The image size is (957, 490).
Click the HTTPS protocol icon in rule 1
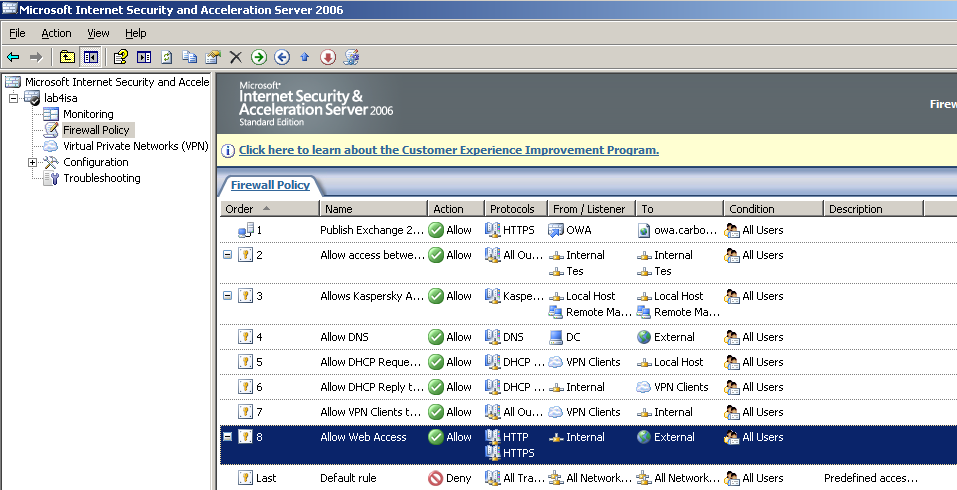493,230
